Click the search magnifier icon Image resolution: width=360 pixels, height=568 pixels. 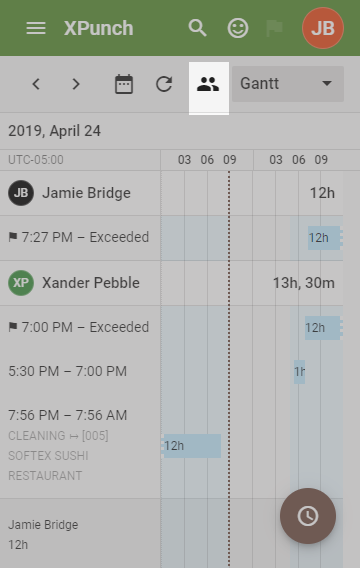point(197,28)
